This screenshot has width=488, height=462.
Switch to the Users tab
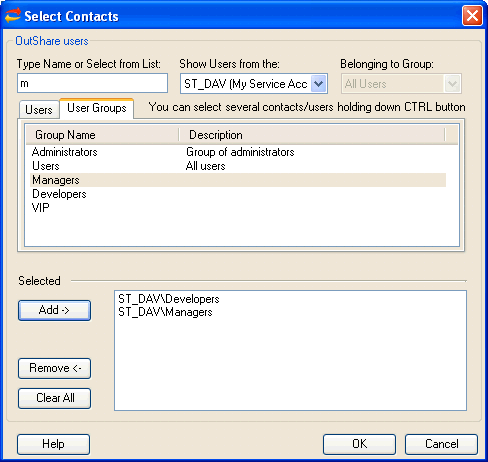[x=39, y=110]
